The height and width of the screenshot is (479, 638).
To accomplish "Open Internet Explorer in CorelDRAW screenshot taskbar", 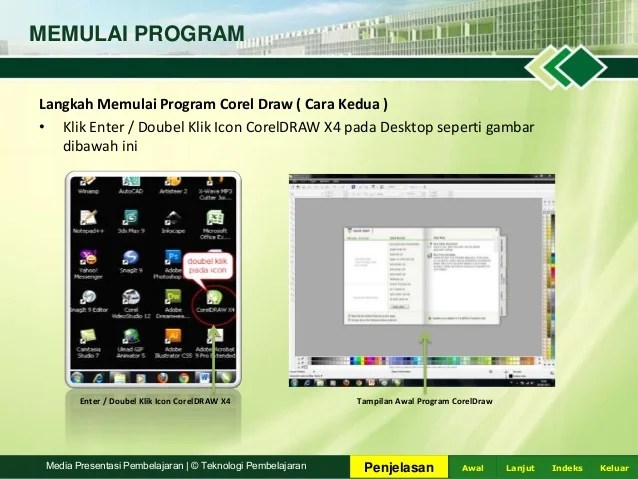I will coord(307,383).
